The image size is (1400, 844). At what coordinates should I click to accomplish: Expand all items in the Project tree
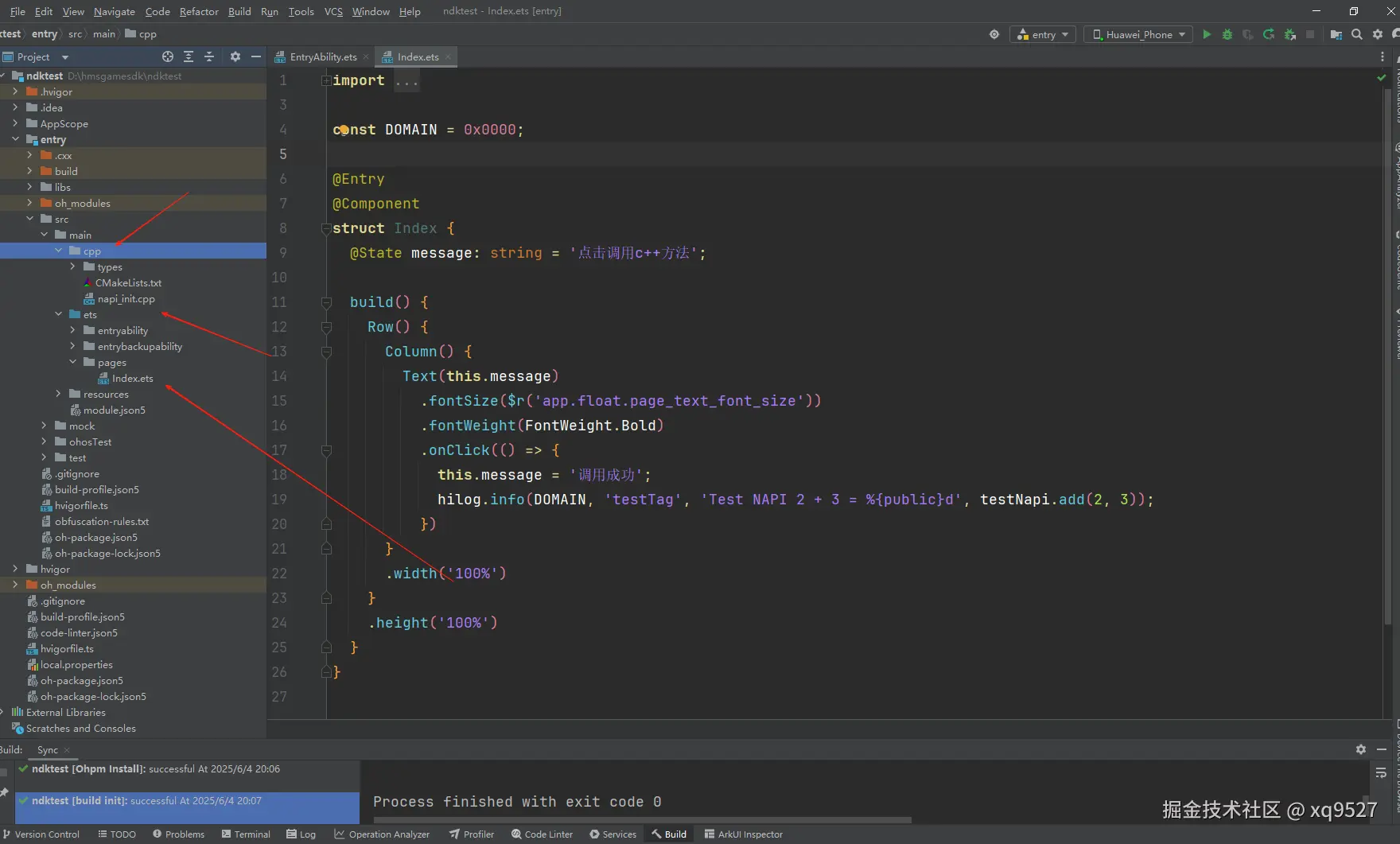pyautogui.click(x=189, y=56)
